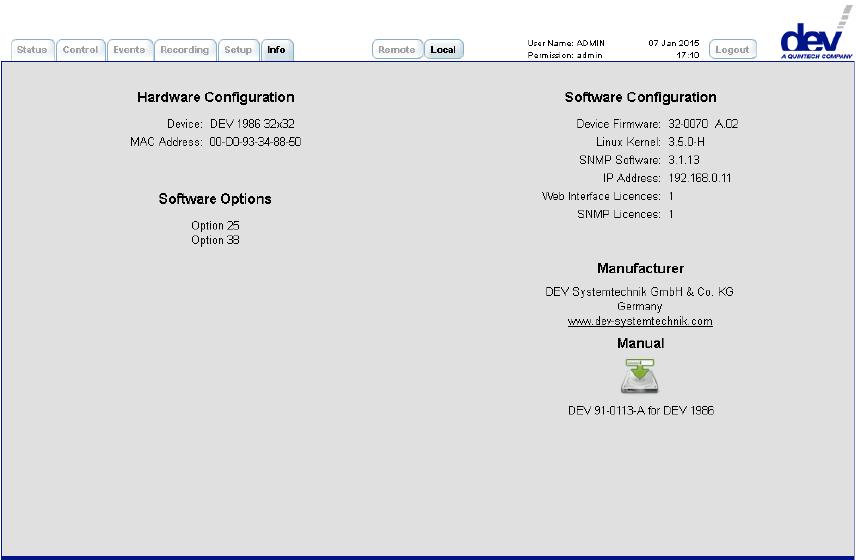Click the Software Configuration heading
Screen dimensions: 856x560
pyautogui.click(x=640, y=97)
